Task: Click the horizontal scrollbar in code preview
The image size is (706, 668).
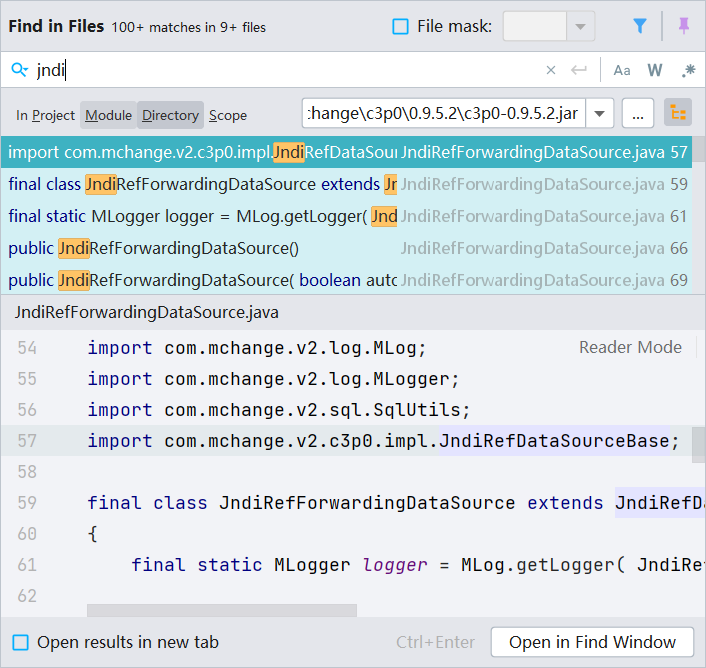Action: point(221,609)
